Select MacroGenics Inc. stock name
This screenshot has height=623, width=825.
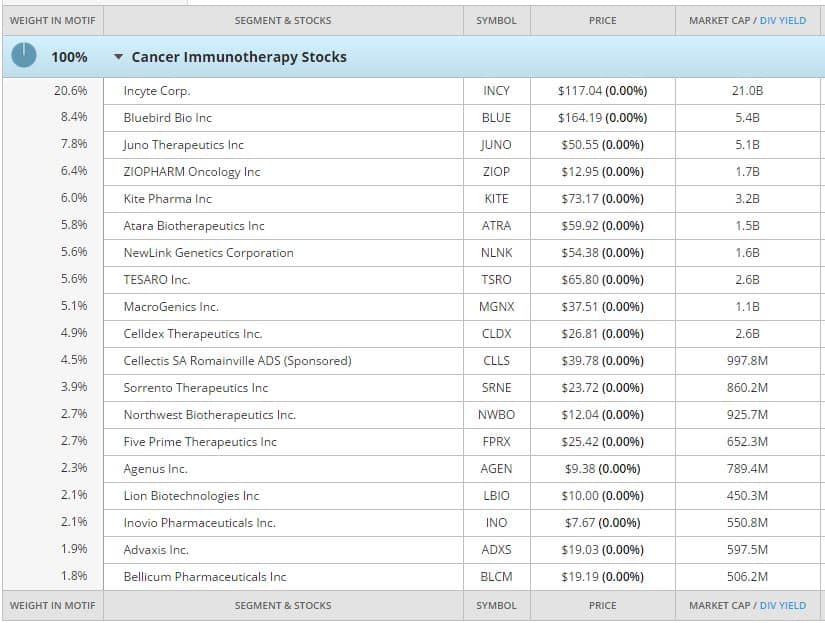point(171,307)
